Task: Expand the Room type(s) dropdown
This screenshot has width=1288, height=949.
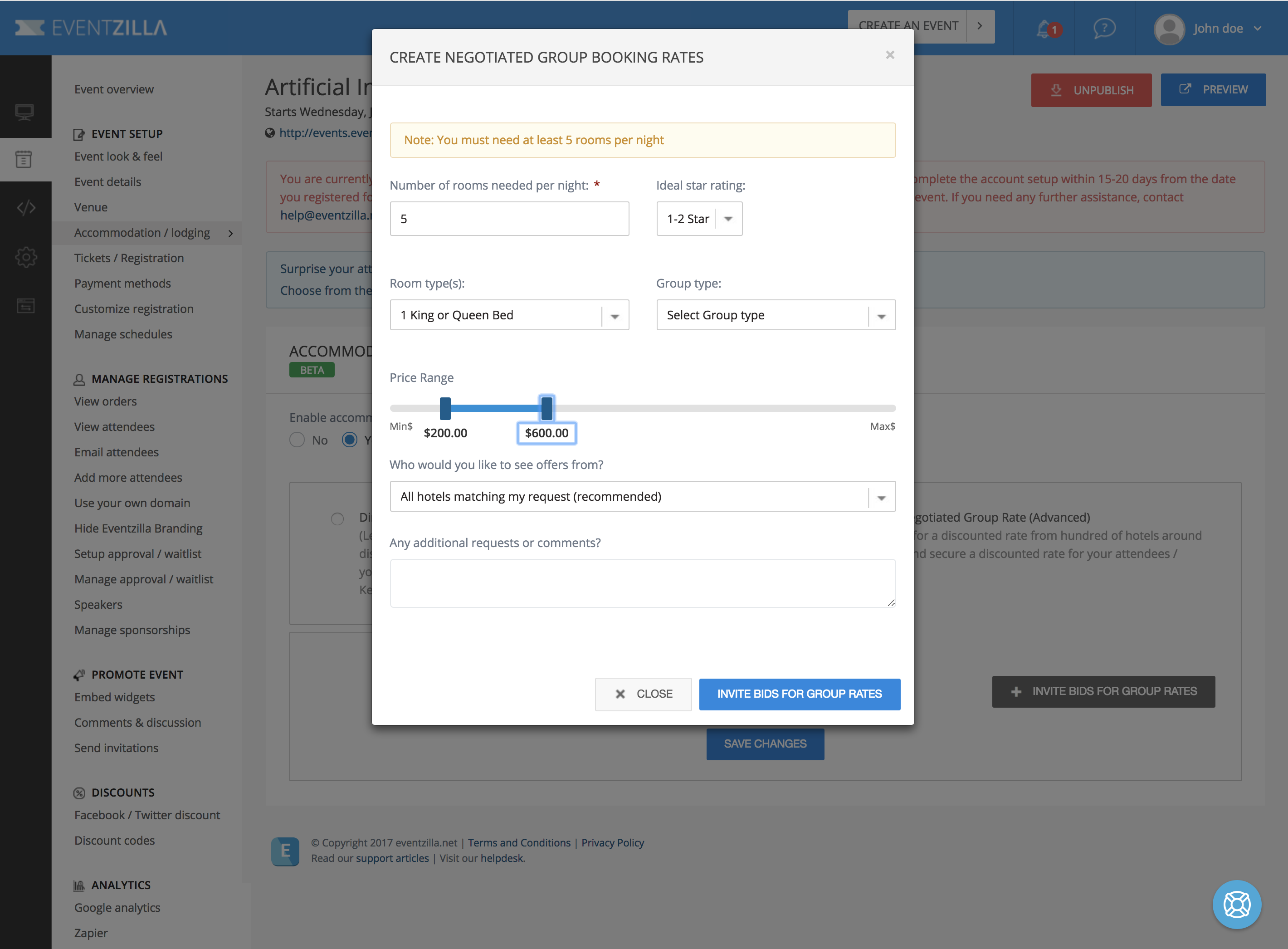Action: (509, 315)
